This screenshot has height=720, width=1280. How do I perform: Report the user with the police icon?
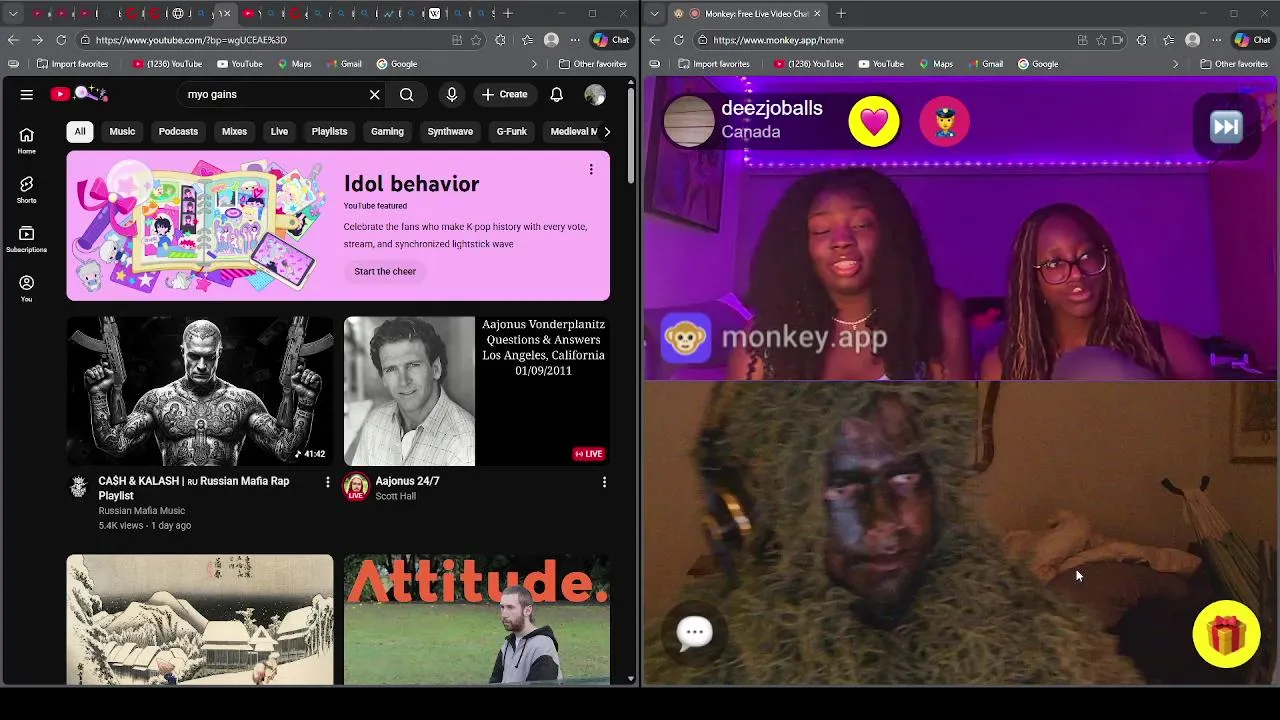pyautogui.click(x=944, y=122)
